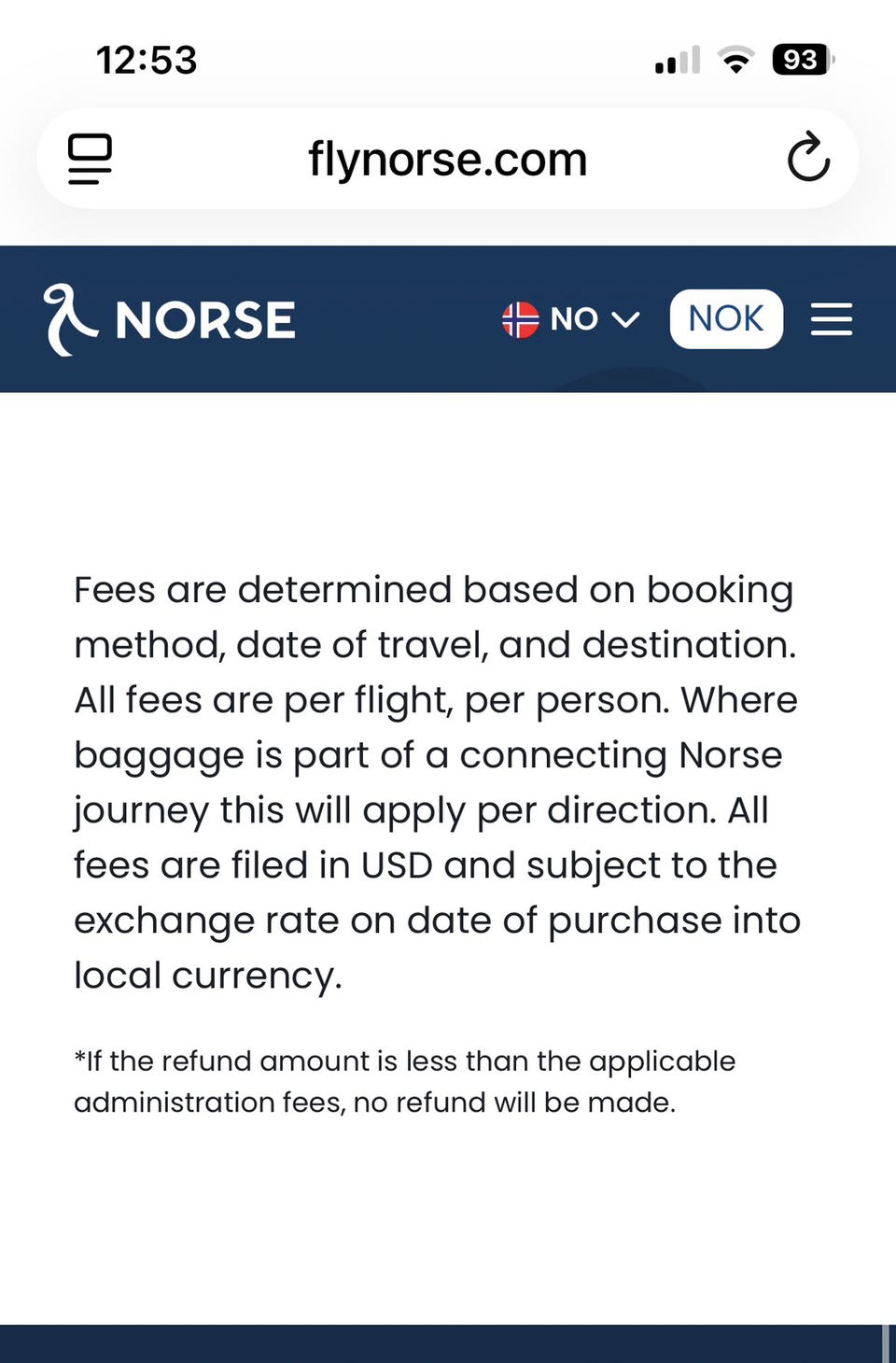Go home via the NORSE wordmark

pos(205,320)
